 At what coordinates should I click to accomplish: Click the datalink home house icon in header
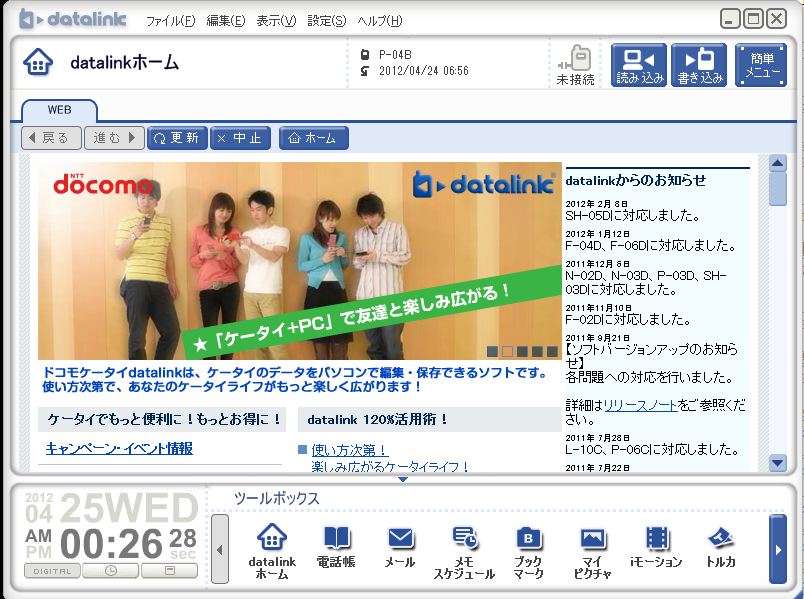pos(38,62)
